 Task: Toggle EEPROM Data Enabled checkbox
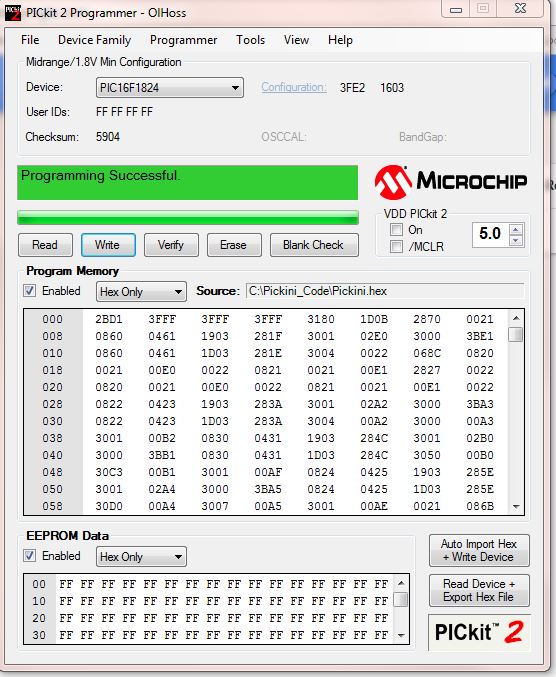click(29, 556)
